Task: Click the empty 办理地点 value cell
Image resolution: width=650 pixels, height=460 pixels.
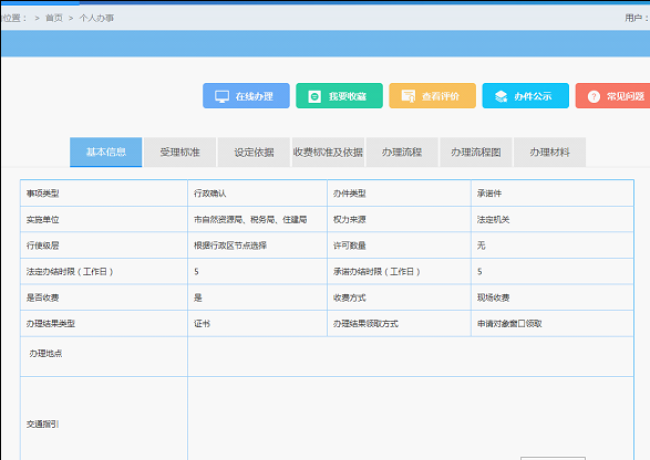Action: click(x=410, y=356)
